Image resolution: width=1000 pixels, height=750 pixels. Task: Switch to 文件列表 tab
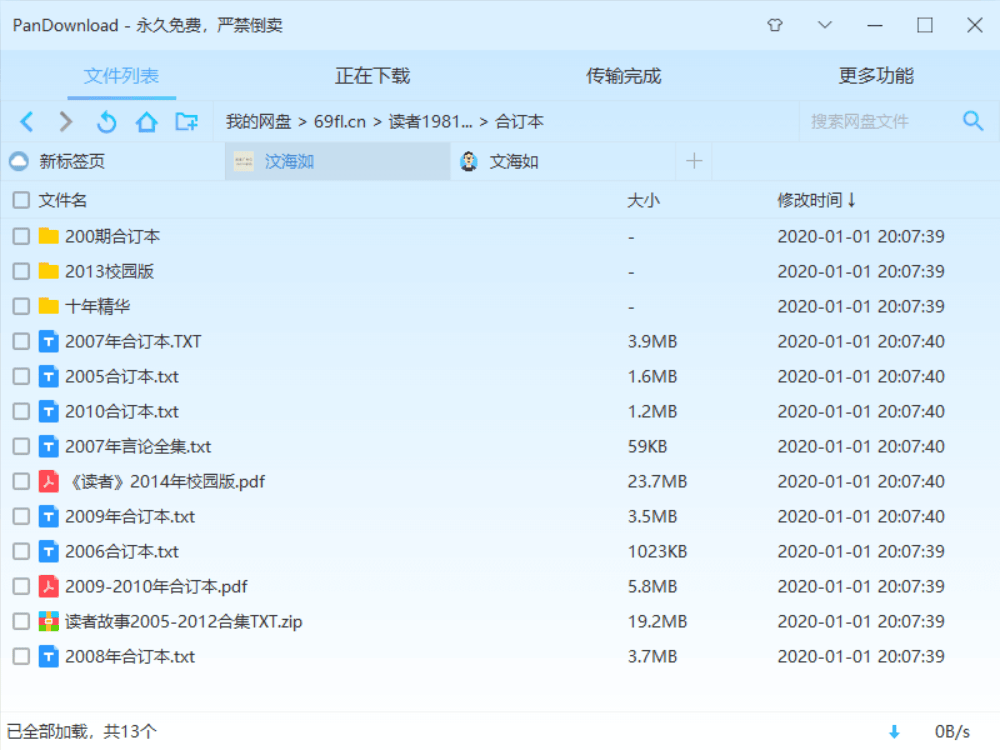[x=121, y=76]
